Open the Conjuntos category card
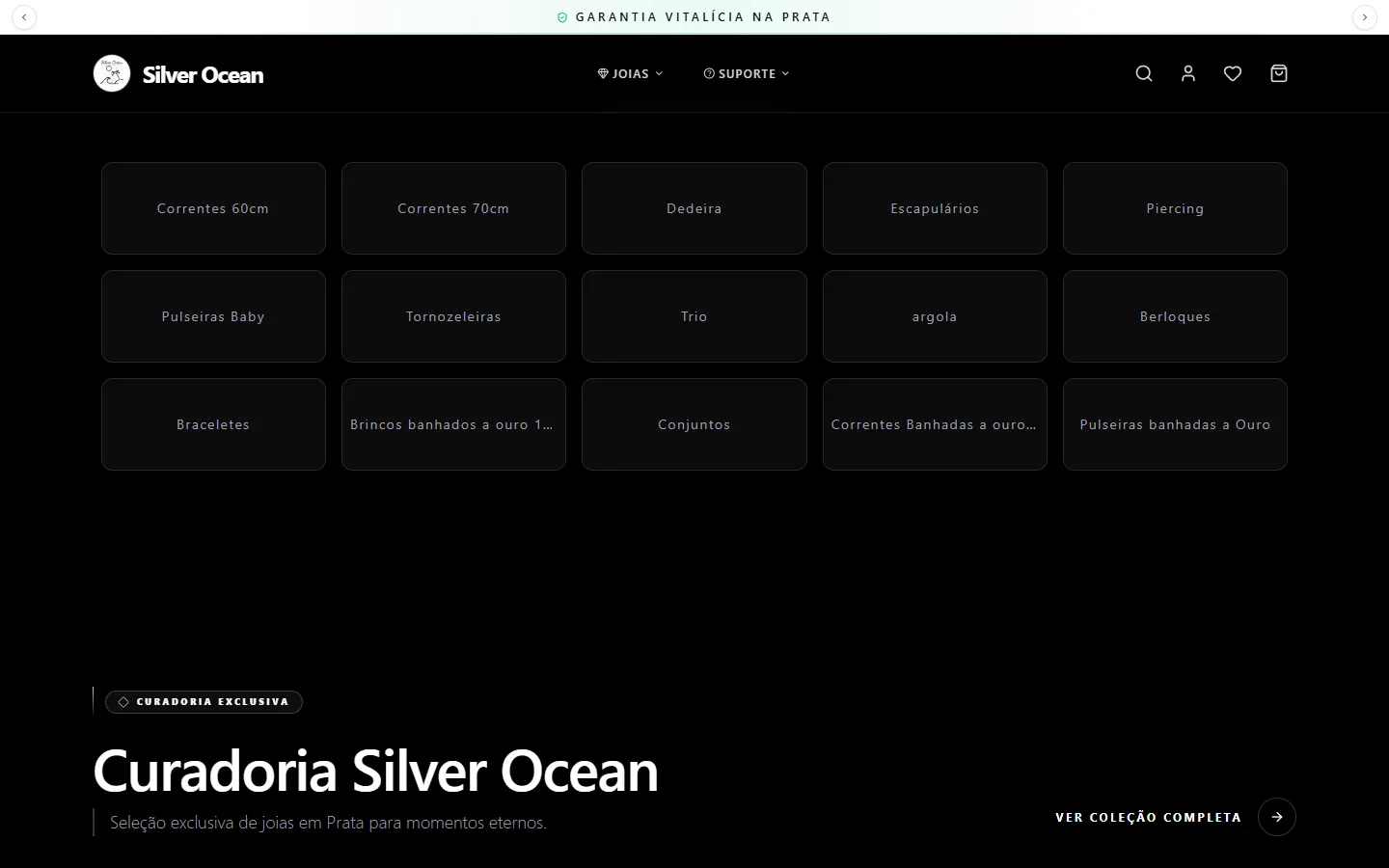1389x868 pixels. click(x=694, y=424)
